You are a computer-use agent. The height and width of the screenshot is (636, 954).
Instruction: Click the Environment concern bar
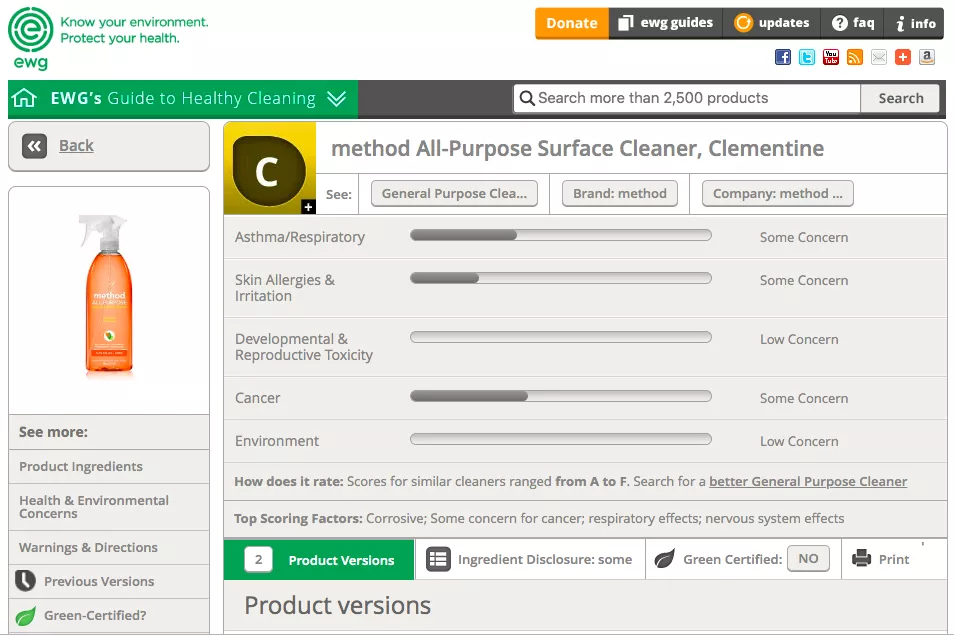tap(561, 439)
